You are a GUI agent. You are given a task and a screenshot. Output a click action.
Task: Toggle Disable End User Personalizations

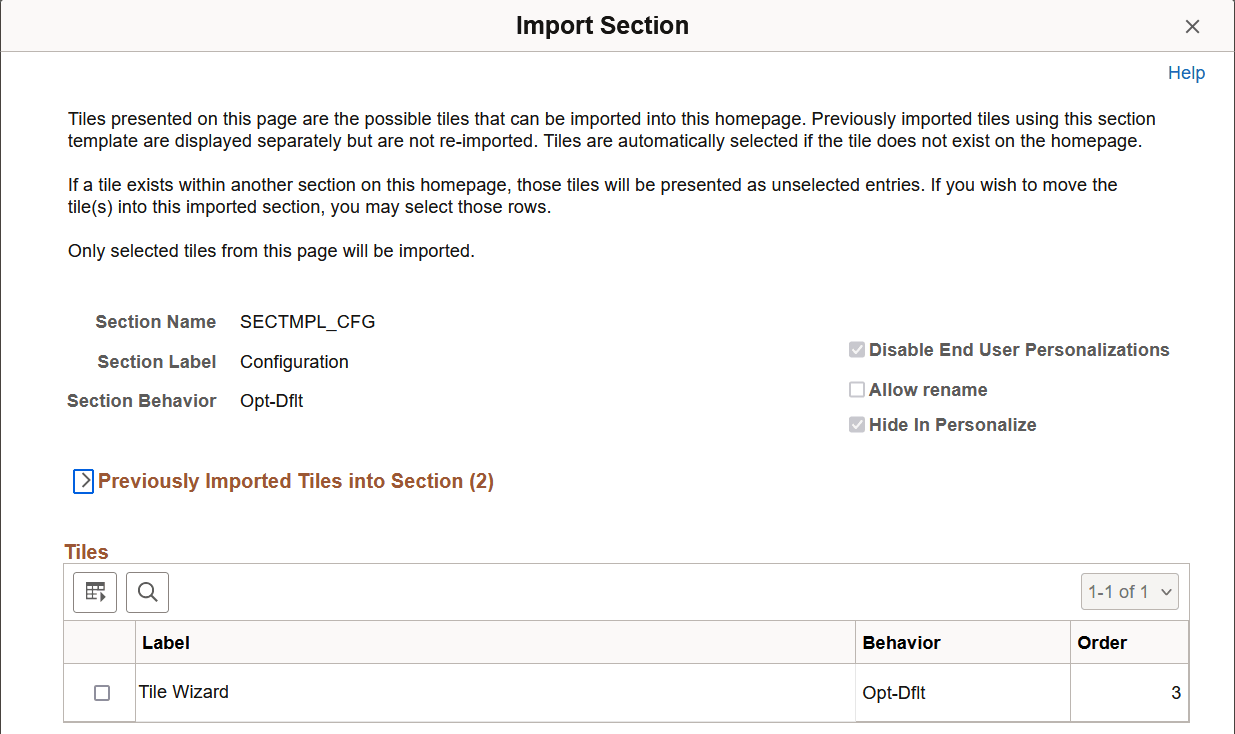coord(857,349)
